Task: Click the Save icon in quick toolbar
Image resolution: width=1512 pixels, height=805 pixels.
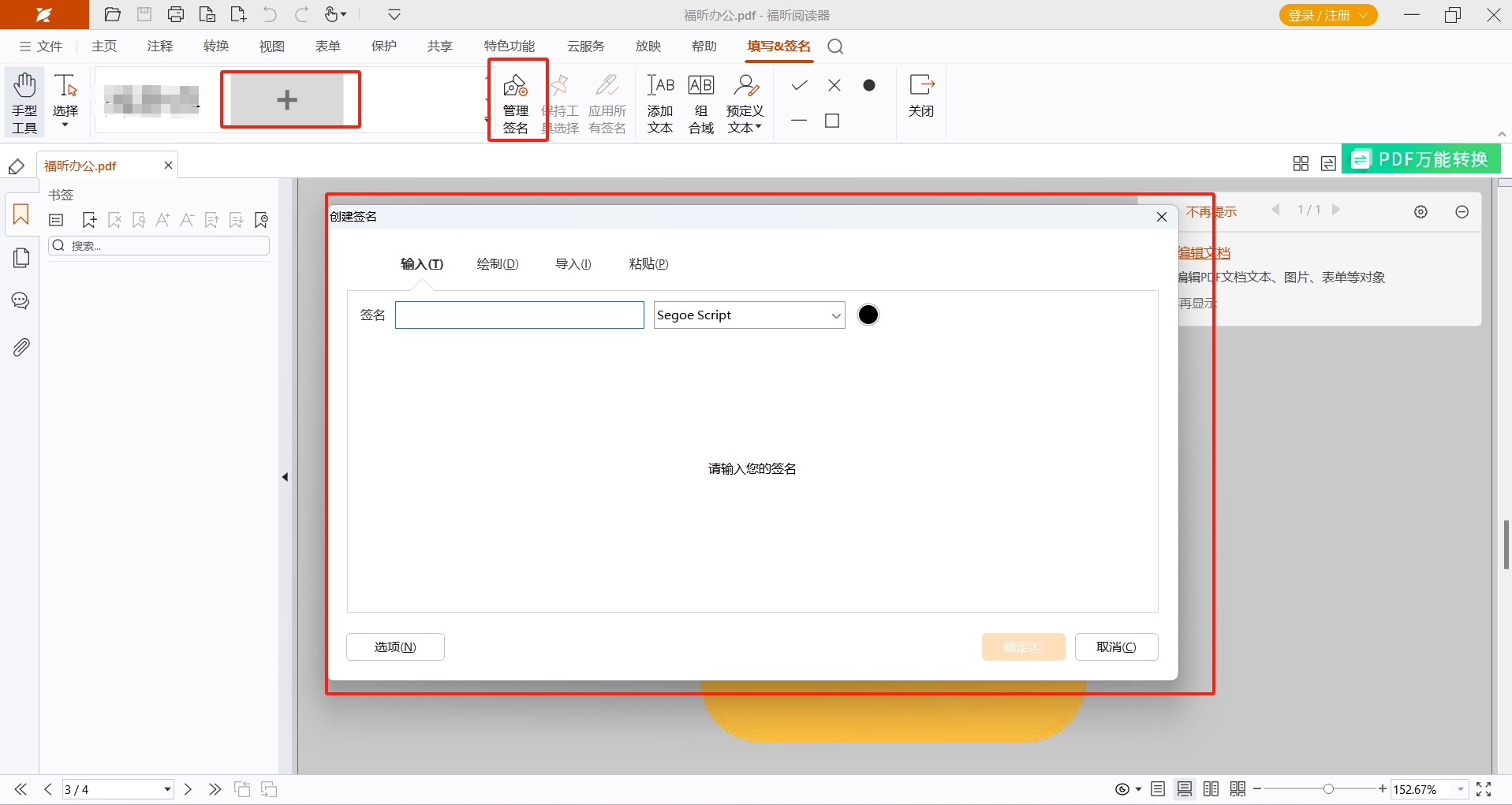Action: (144, 14)
